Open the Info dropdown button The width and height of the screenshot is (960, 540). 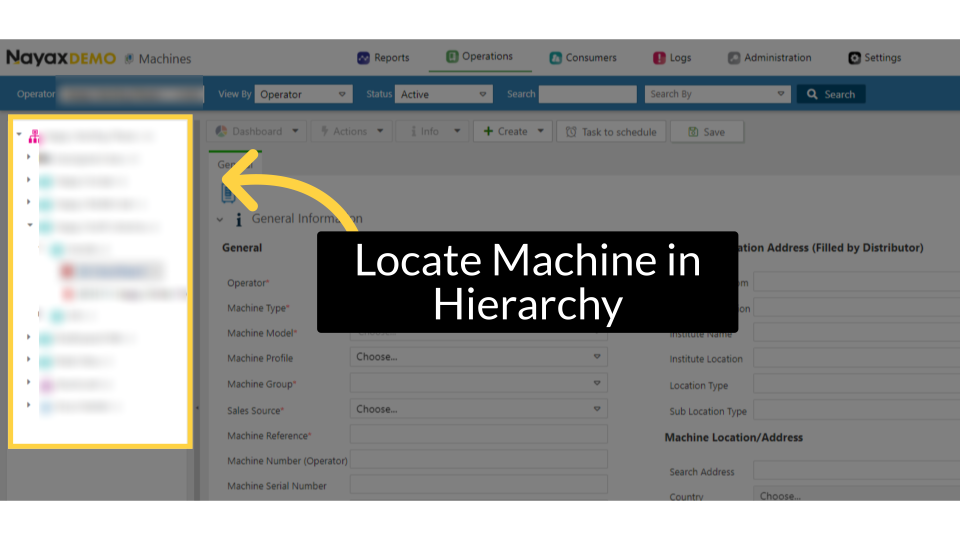pos(433,132)
